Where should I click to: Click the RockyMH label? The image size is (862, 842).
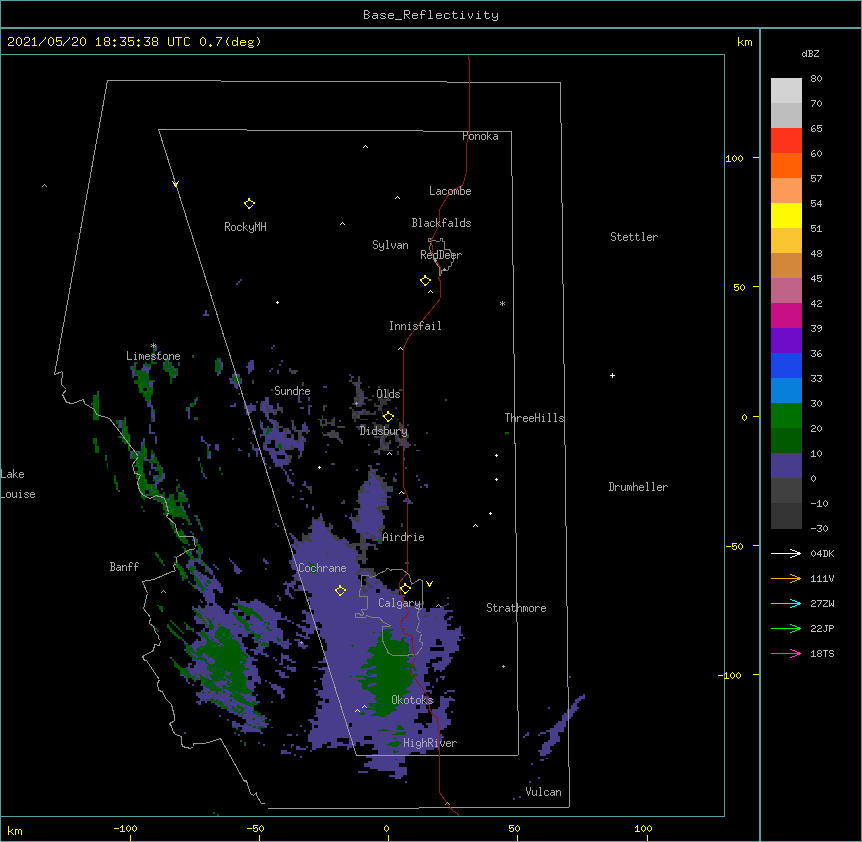click(245, 227)
